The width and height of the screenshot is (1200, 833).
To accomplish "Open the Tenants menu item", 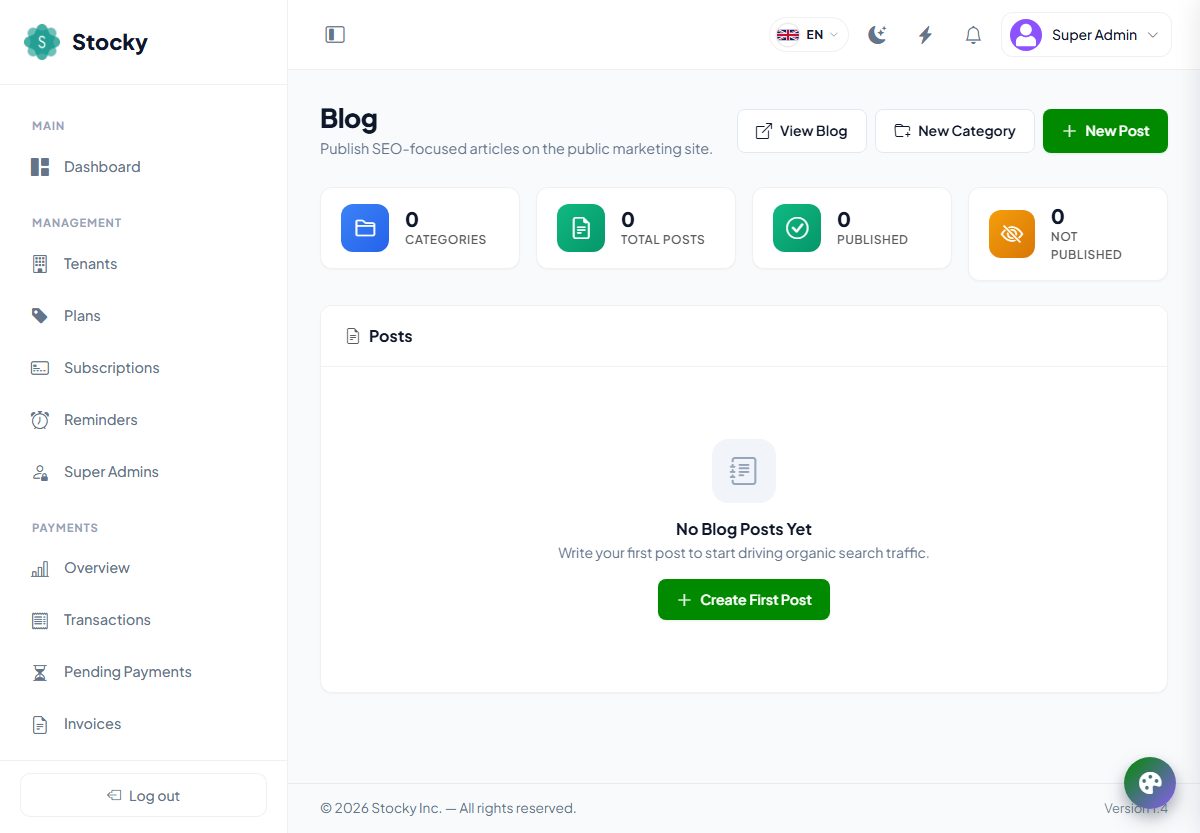I will point(143,264).
